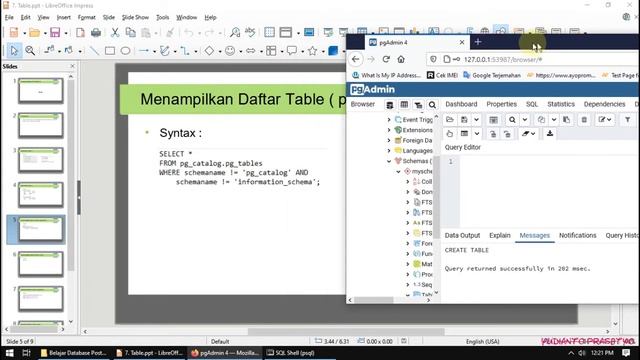Click the Firefox Reload page icon
640x360 pixels.
point(386,59)
